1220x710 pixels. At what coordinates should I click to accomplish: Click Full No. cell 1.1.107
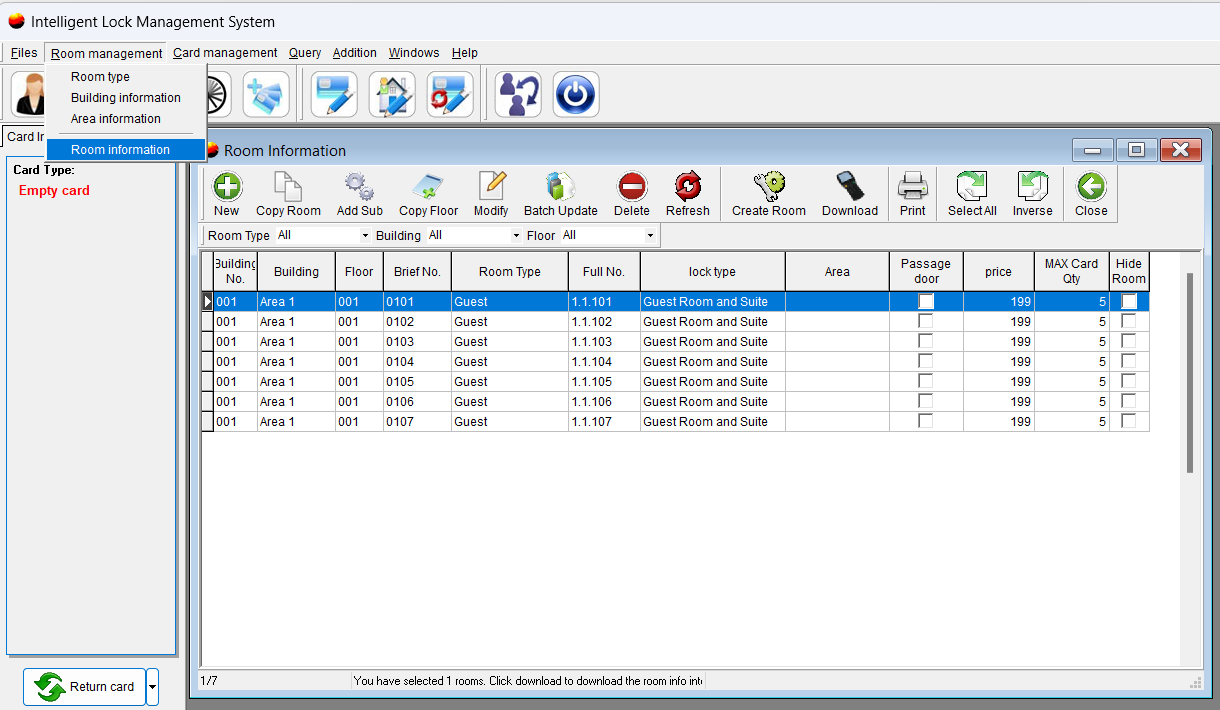click(604, 422)
